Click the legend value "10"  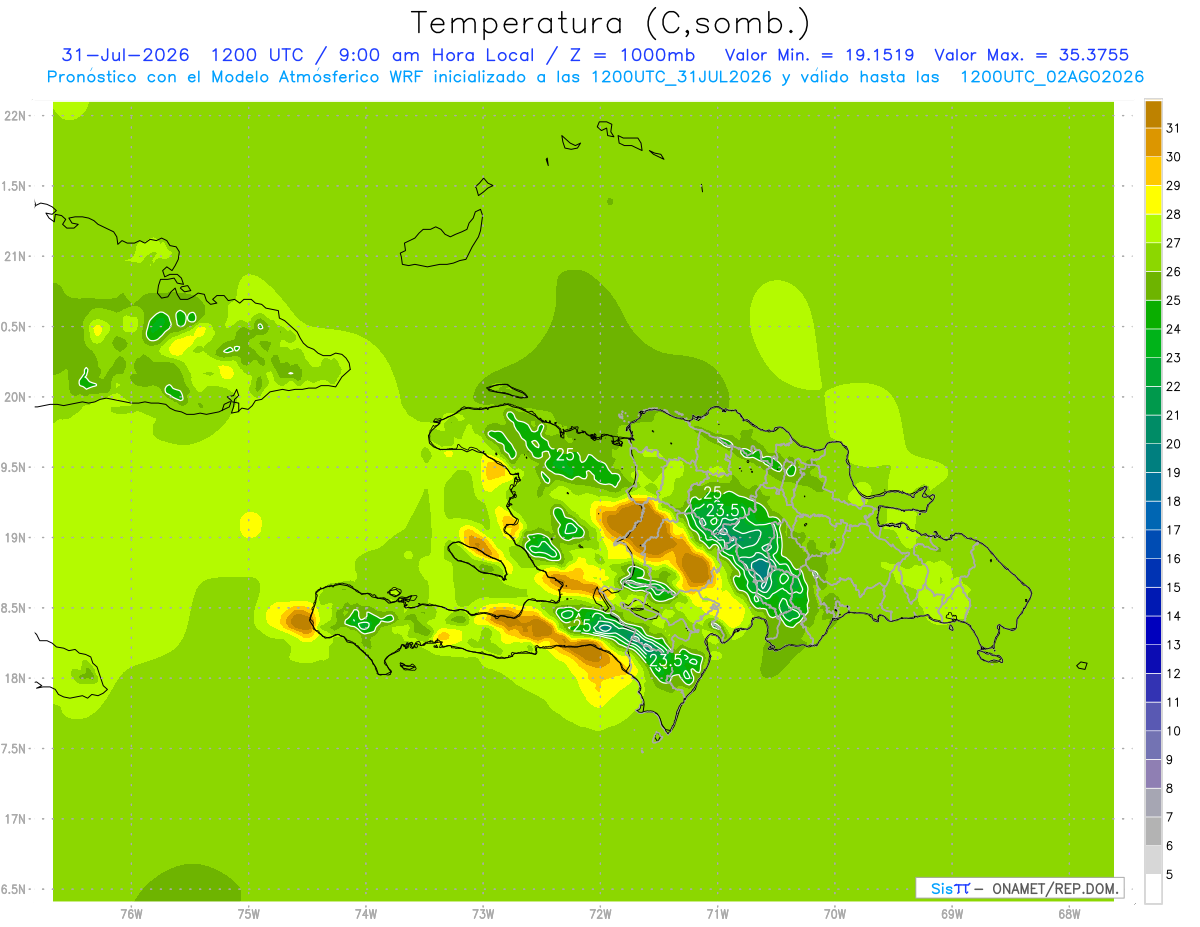(1174, 731)
